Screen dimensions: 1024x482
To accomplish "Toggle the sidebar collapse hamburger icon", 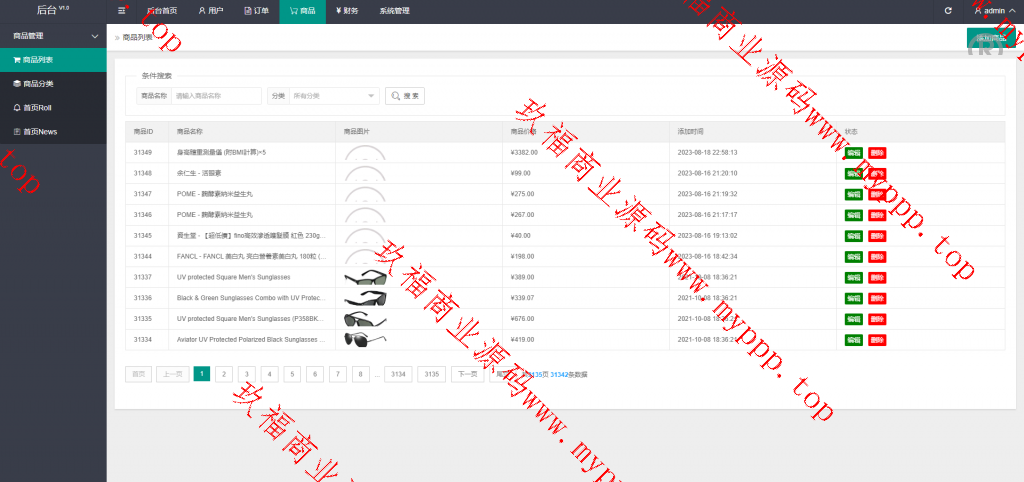I will (x=121, y=11).
